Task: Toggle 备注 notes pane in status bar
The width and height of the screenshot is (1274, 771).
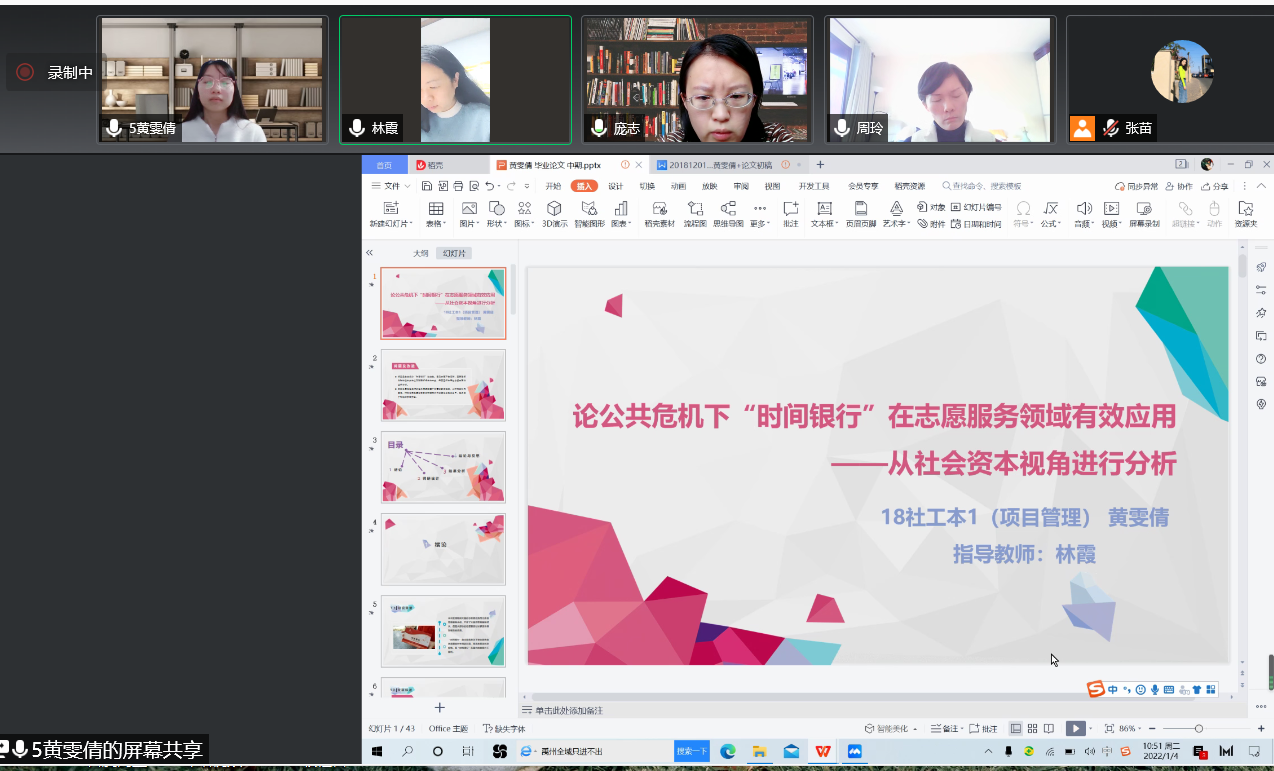Action: (944, 729)
